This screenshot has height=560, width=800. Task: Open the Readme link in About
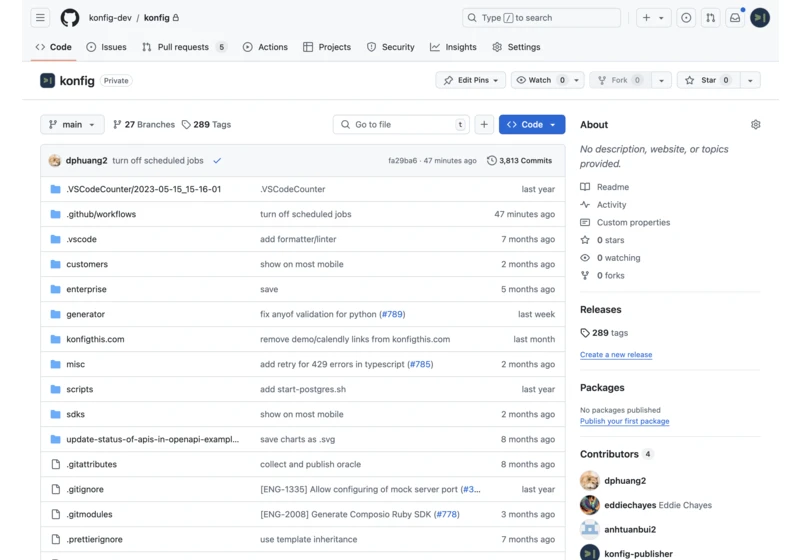point(605,187)
